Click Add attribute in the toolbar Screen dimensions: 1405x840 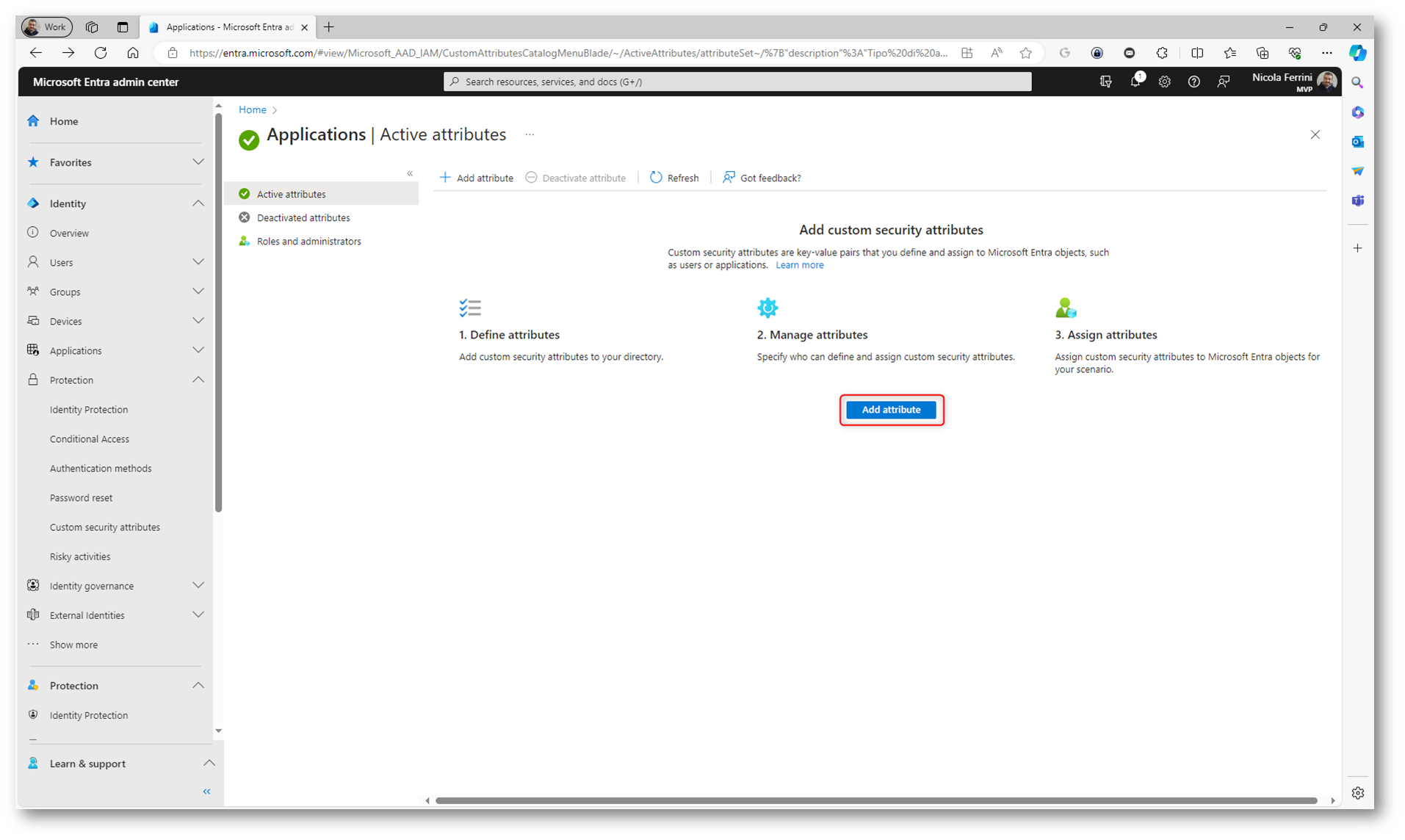[x=476, y=178]
